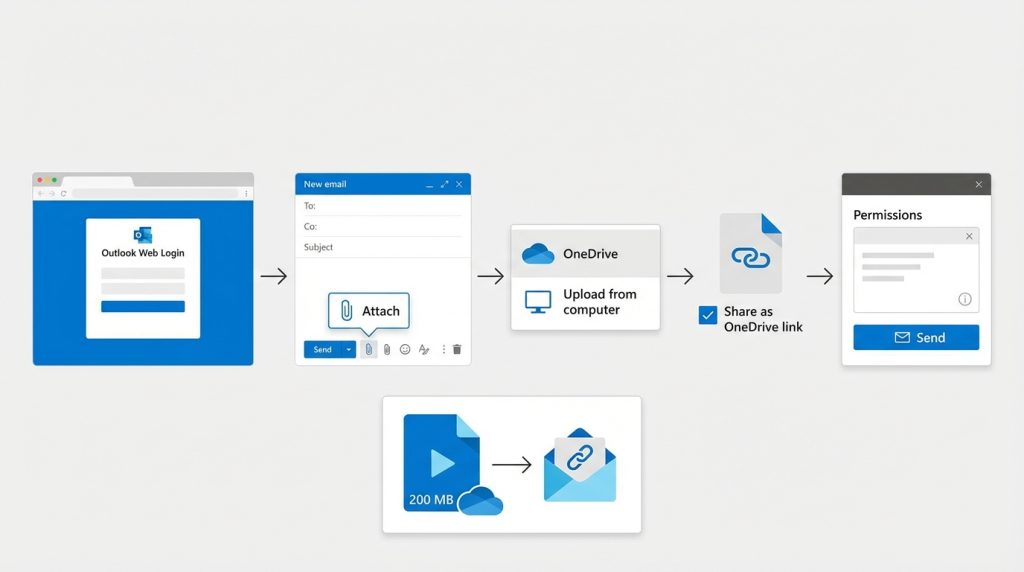Click the Cc field in New email
This screenshot has height=572, width=1024.
[x=383, y=227]
